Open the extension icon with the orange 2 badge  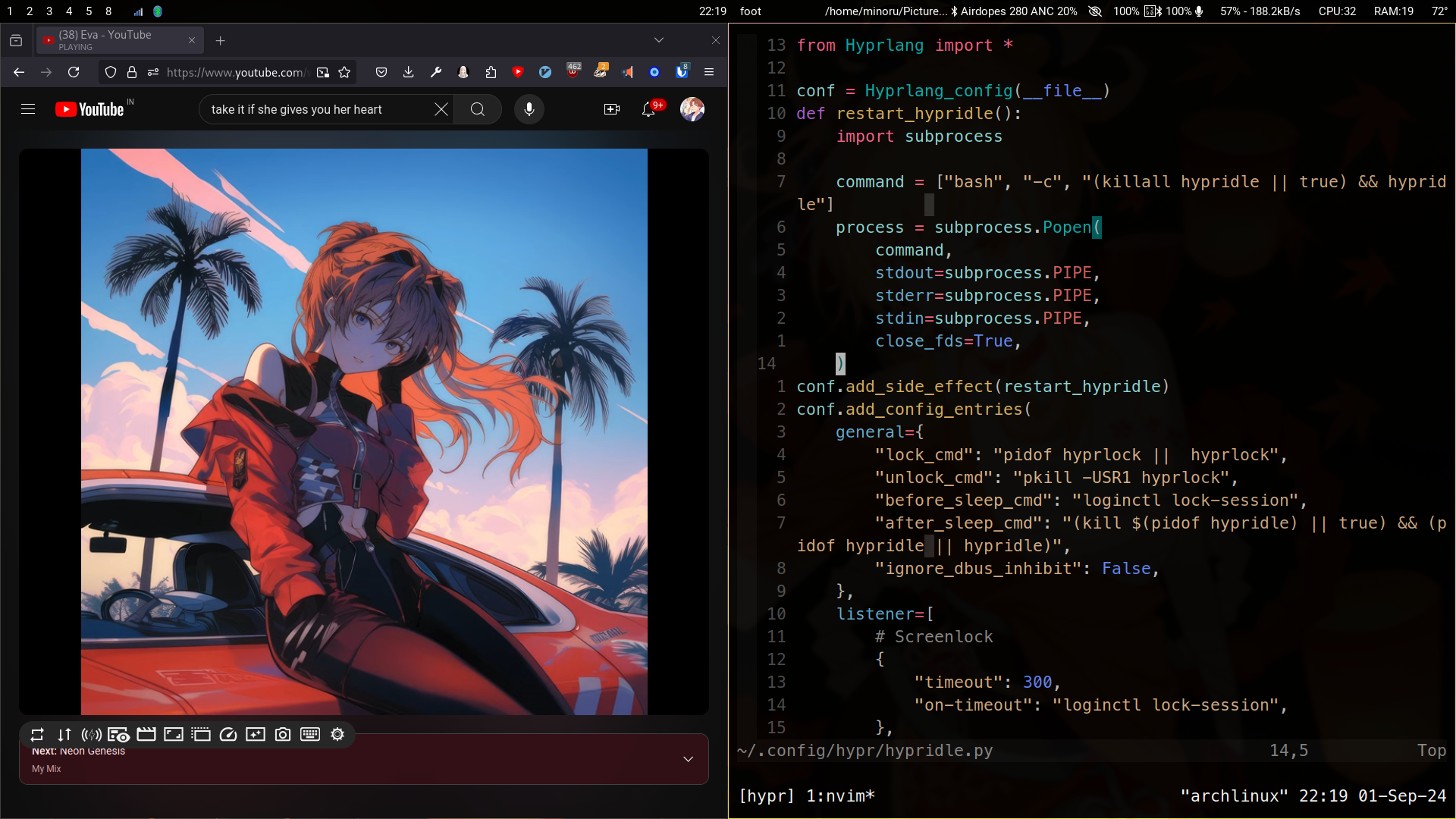(x=601, y=71)
